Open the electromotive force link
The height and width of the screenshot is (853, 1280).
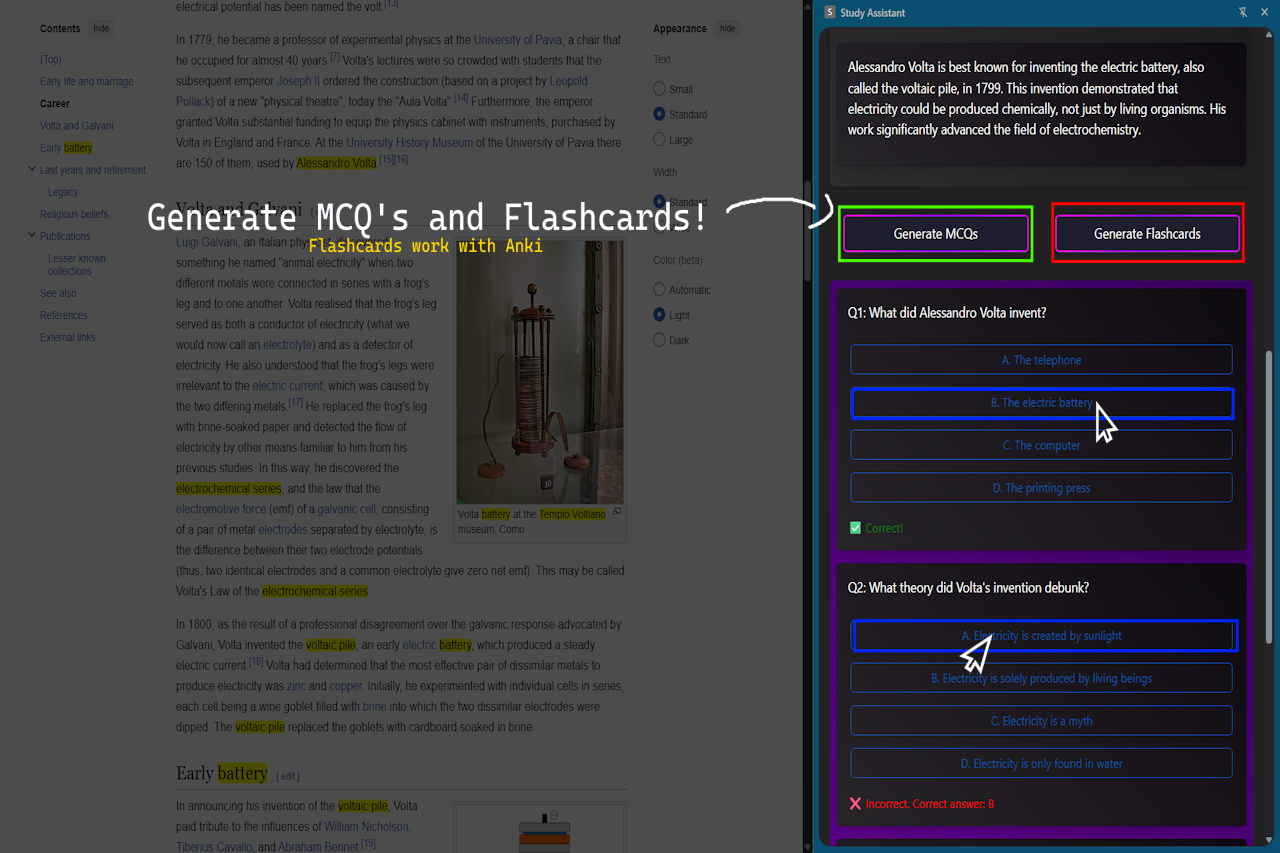tap(221, 509)
